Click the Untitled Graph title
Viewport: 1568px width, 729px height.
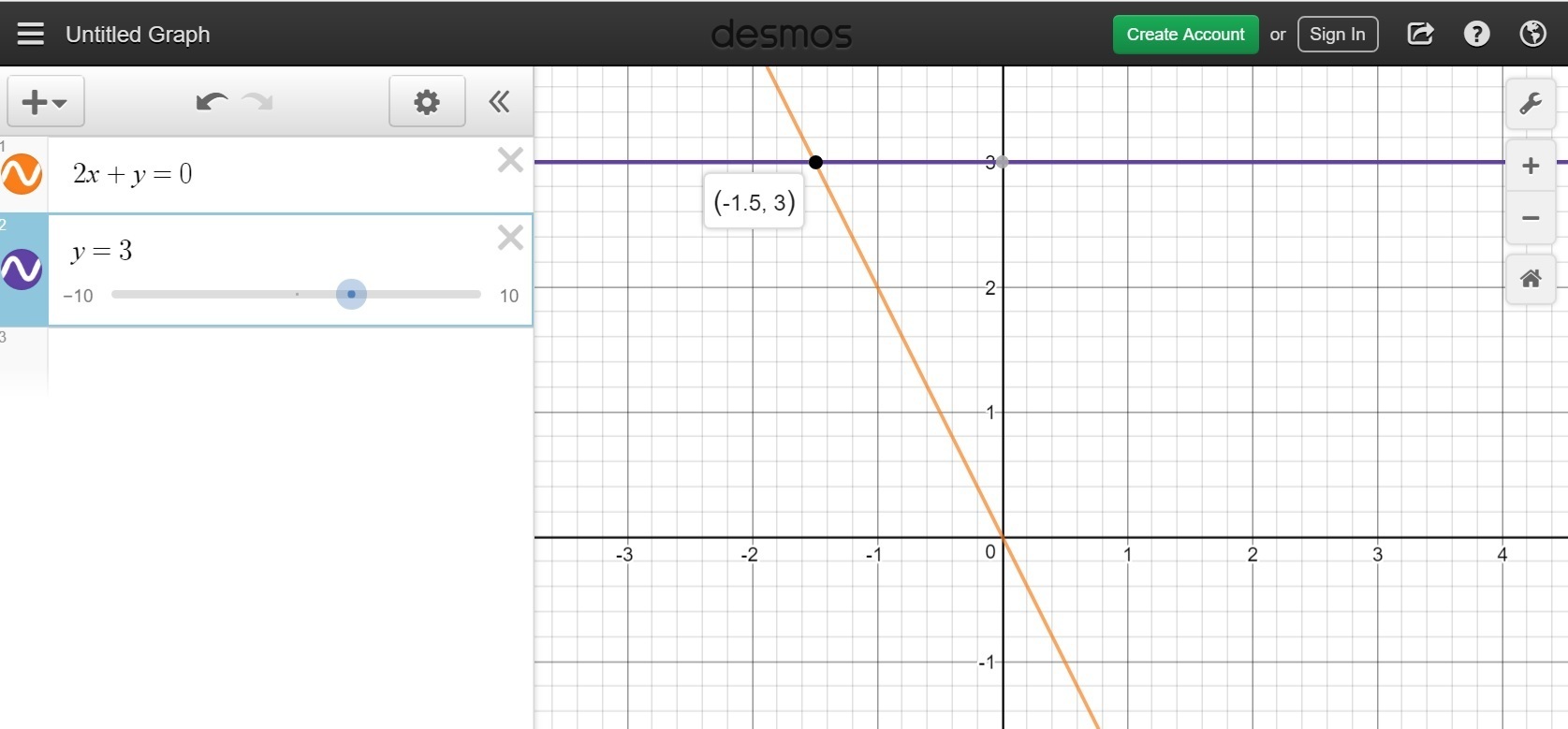tap(138, 35)
